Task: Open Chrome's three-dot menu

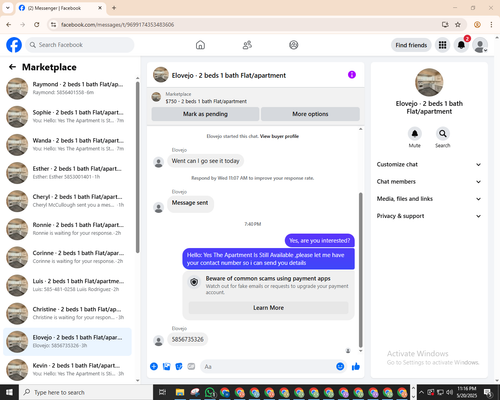Action: tap(491, 24)
